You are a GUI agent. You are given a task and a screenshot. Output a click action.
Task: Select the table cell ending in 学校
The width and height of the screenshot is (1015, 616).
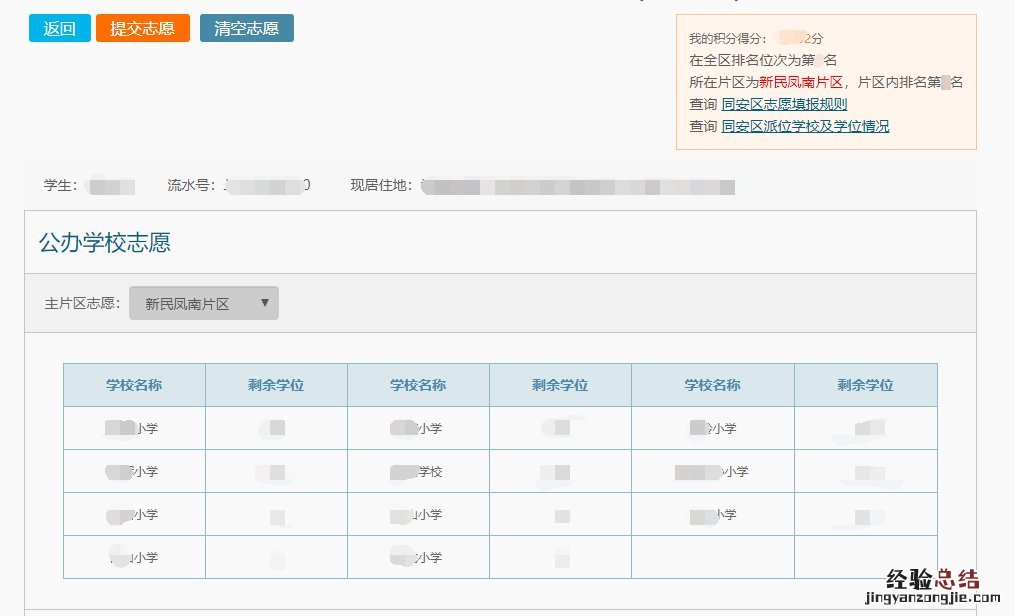(418, 471)
